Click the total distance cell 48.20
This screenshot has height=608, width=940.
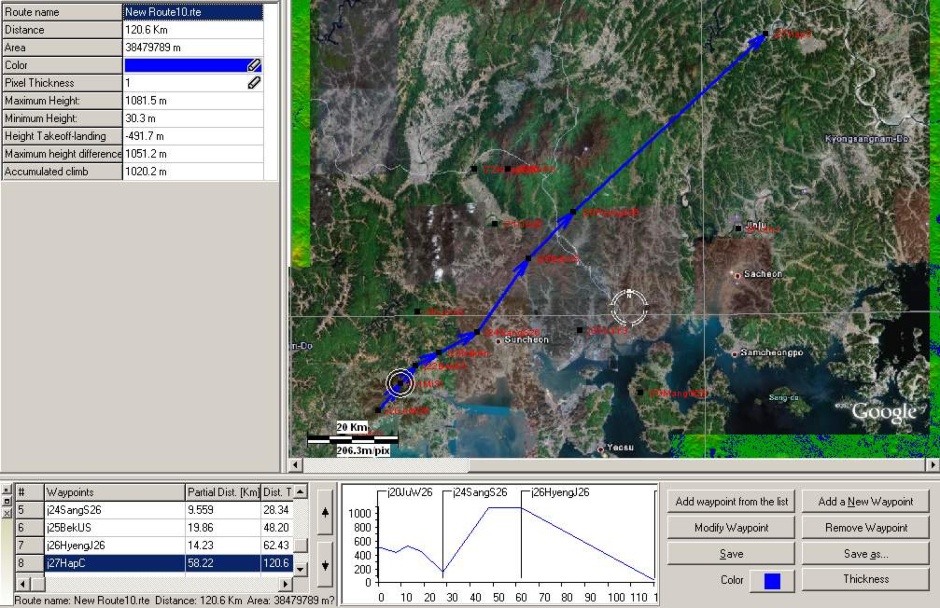click(x=277, y=528)
